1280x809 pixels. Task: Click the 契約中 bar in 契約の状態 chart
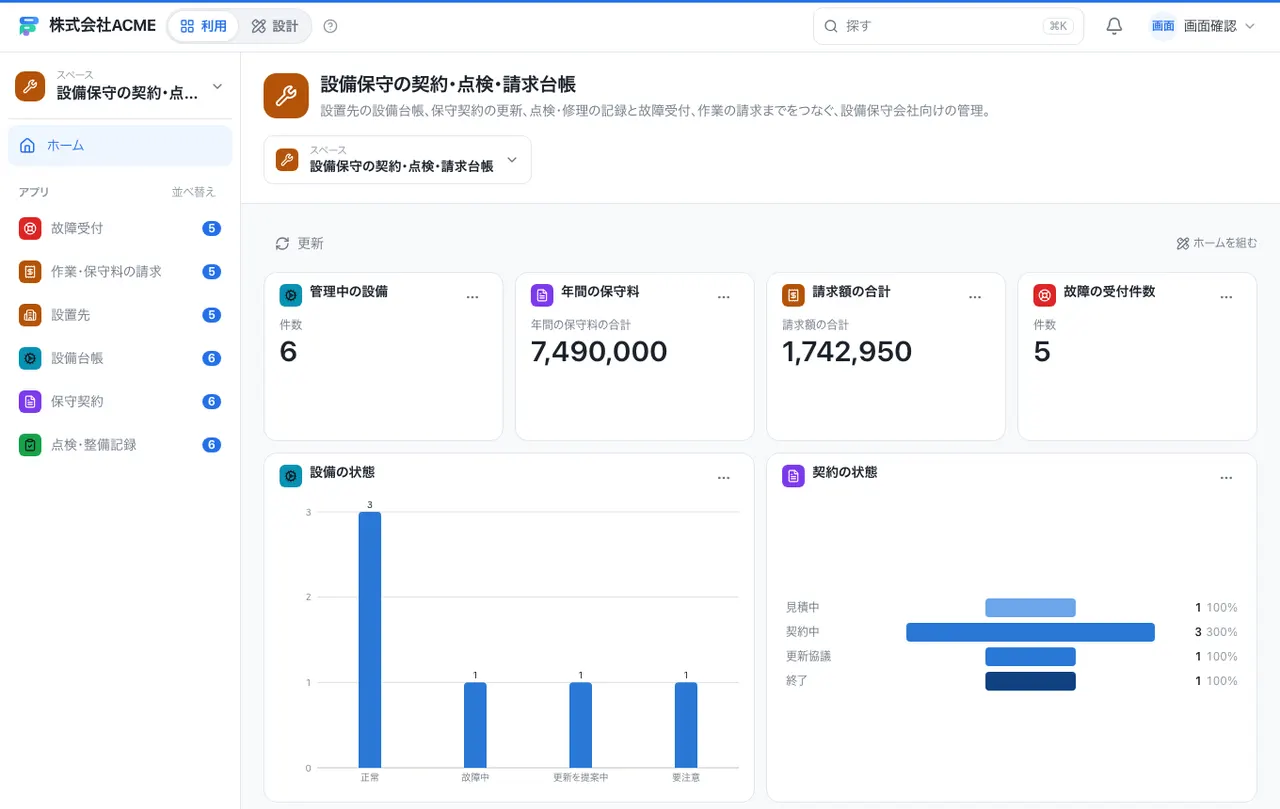[x=1030, y=632]
